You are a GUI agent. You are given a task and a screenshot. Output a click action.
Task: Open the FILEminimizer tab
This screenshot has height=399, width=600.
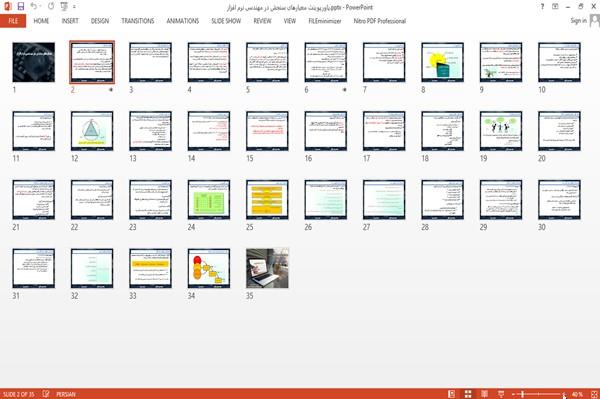tap(325, 21)
